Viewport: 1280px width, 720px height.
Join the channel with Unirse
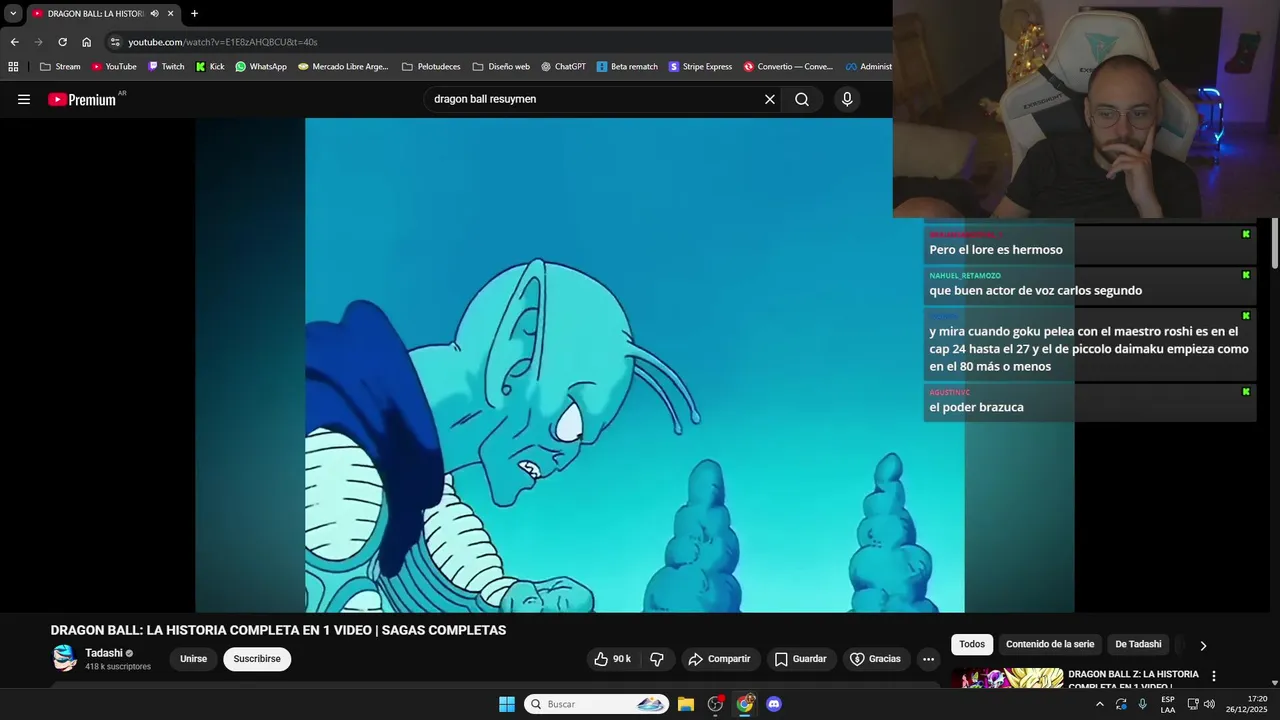click(x=193, y=659)
